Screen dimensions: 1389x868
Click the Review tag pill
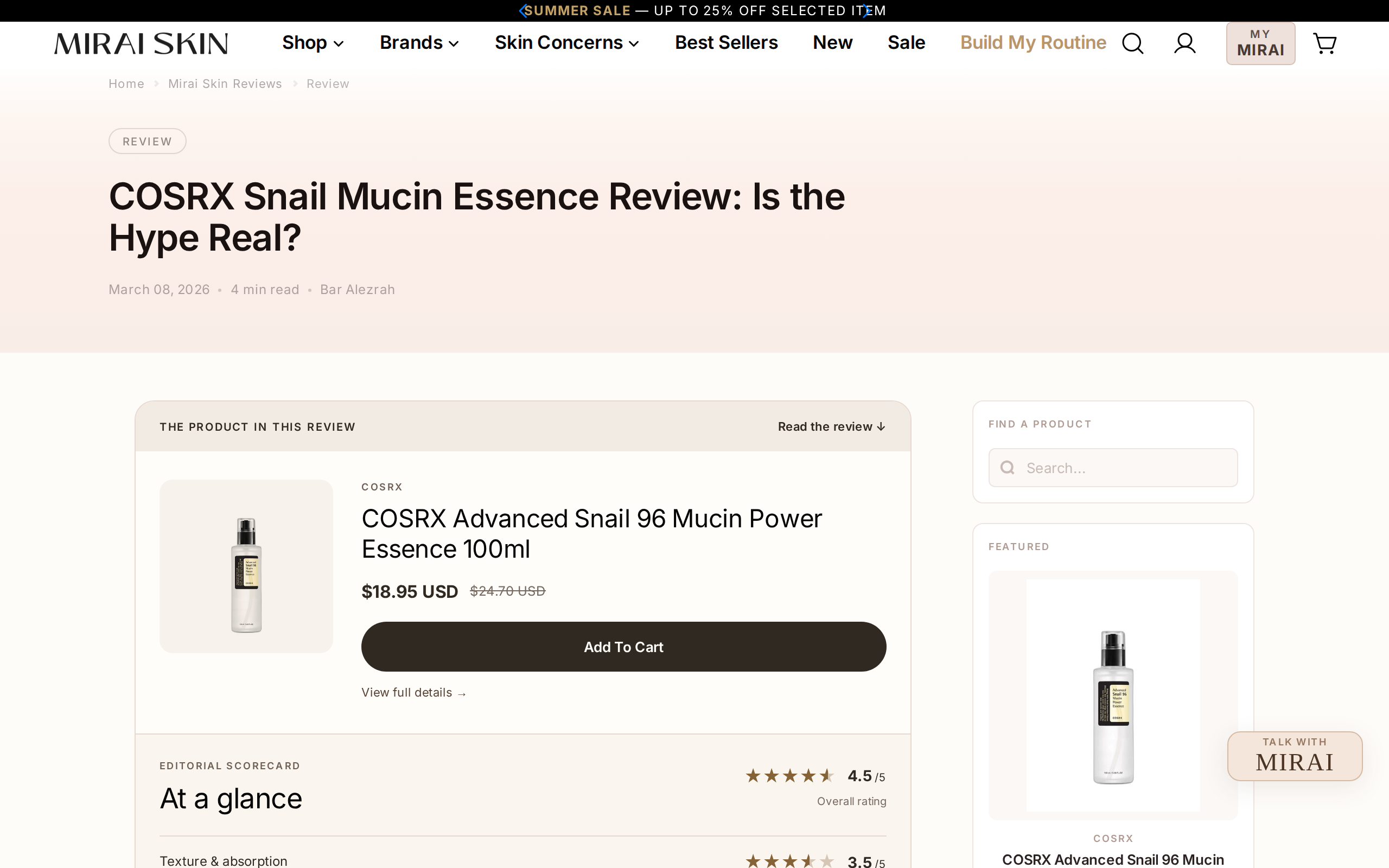(148, 141)
